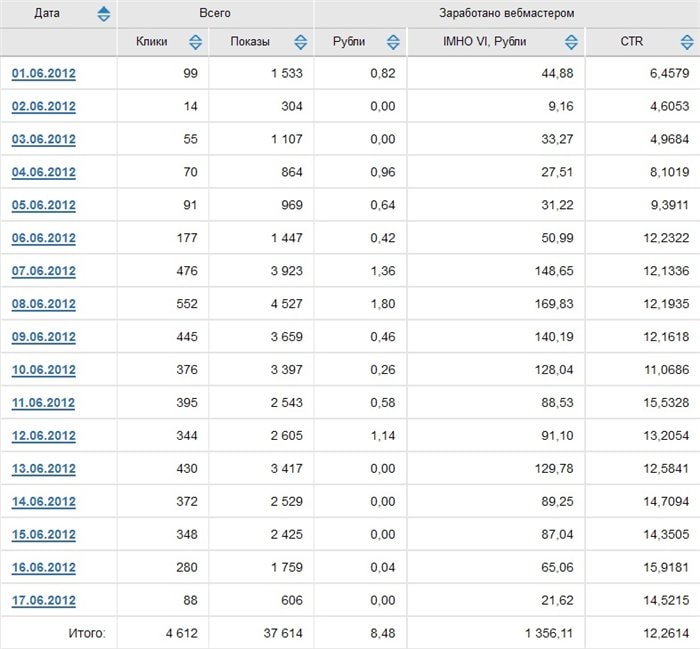Click the Заработано вебмастером group header

506,14
